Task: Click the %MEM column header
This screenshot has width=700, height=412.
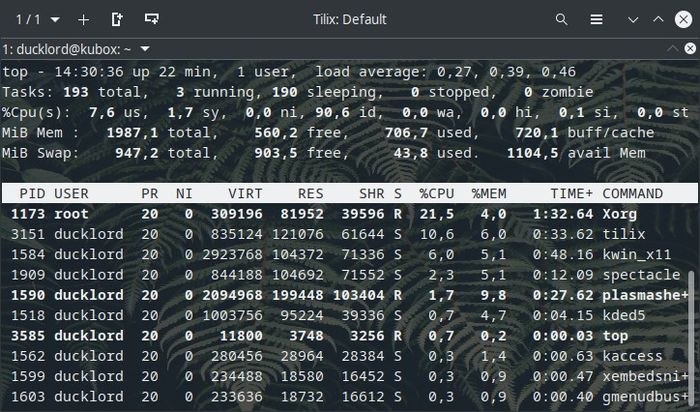Action: (489, 194)
